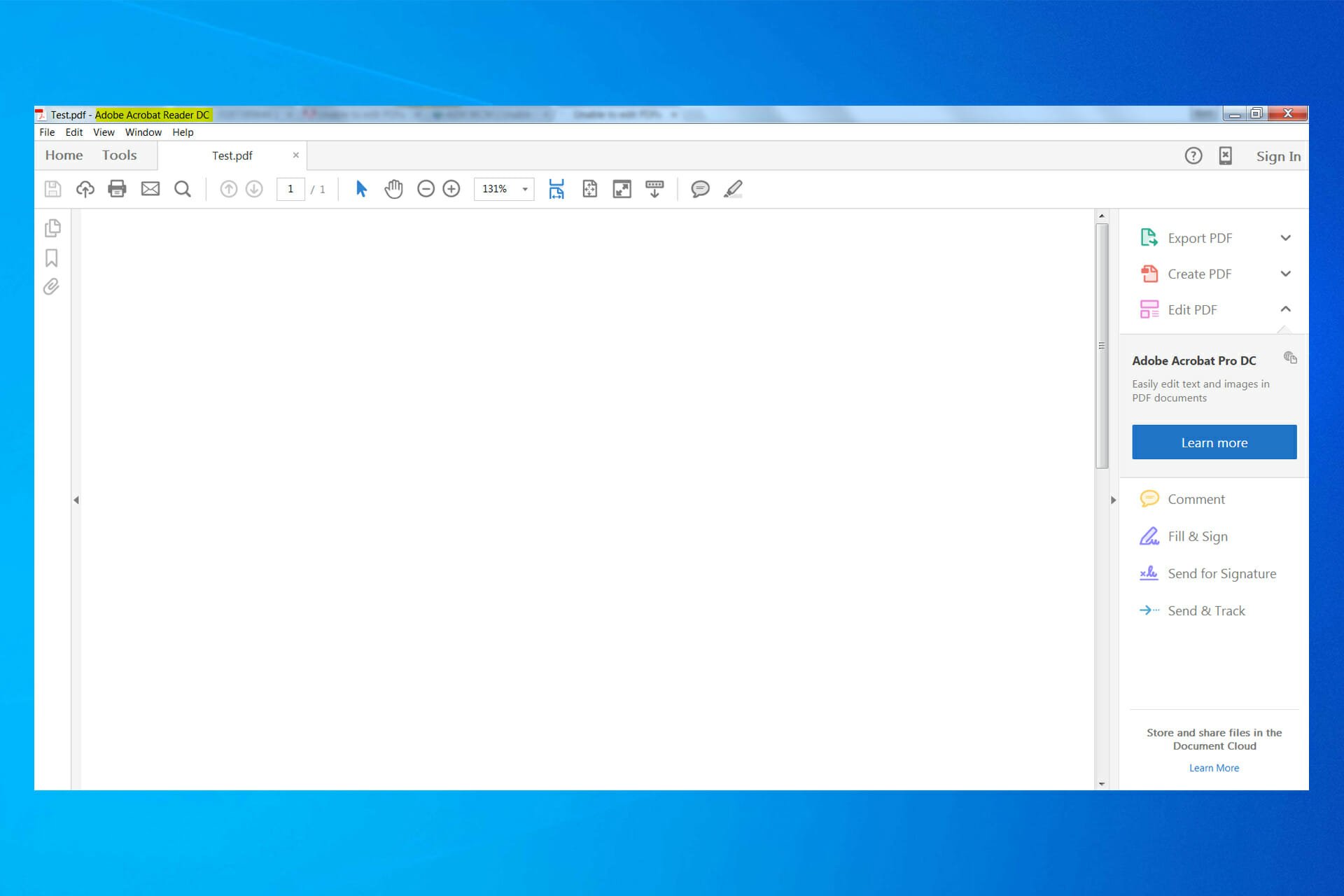Open the View menu
Screen dimensions: 1344x896
tap(104, 132)
